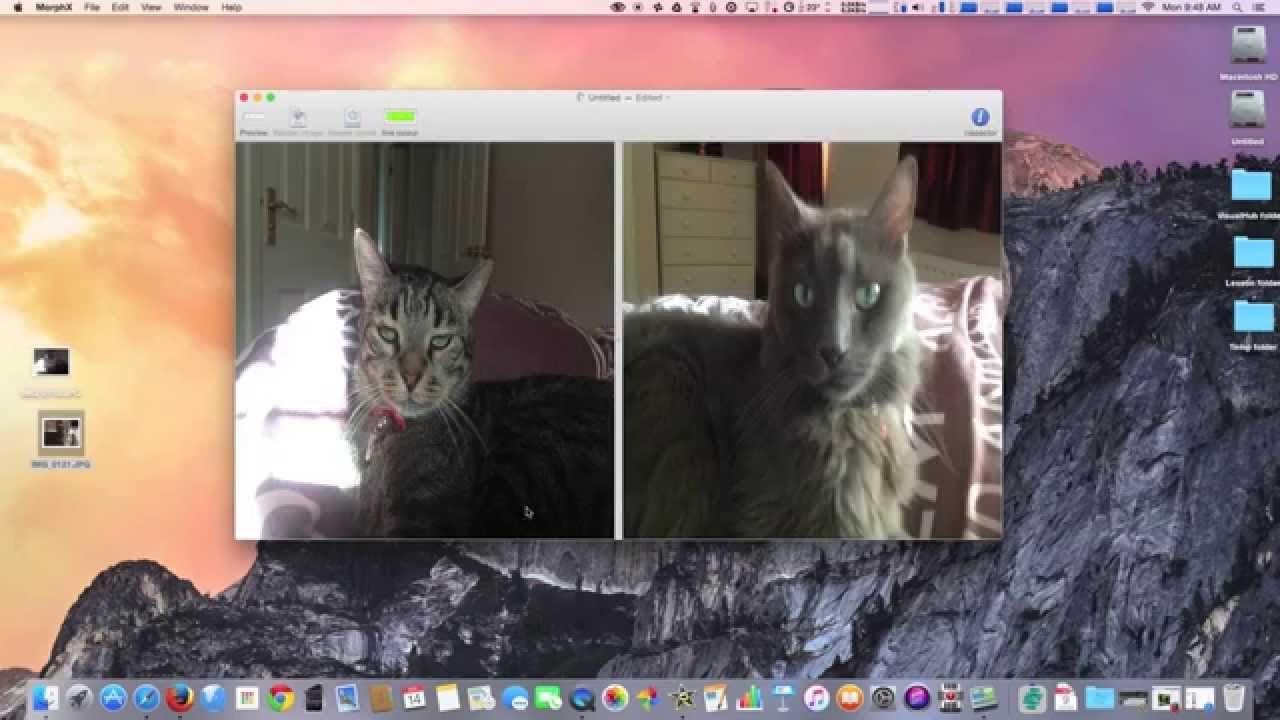This screenshot has width=1280, height=720.
Task: Select the second folder below VisualHub folder
Action: pos(1253,252)
